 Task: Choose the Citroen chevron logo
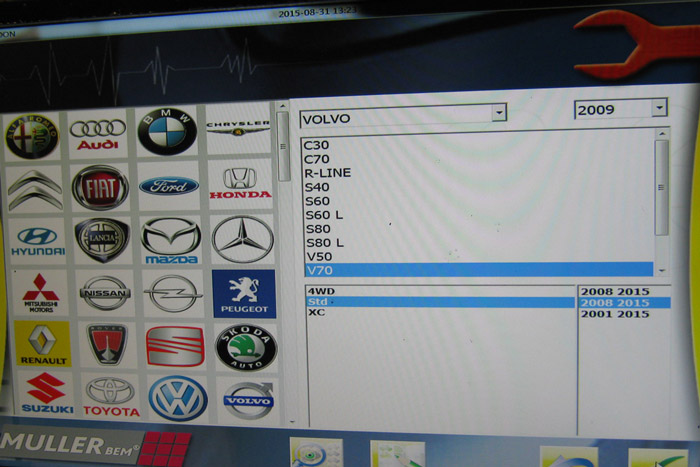(x=35, y=190)
